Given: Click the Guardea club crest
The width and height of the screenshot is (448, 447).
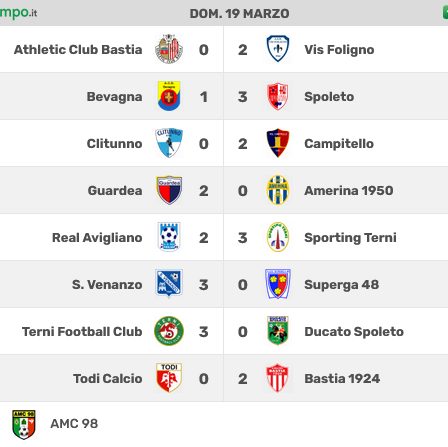Looking at the screenshot, I should tap(169, 190).
